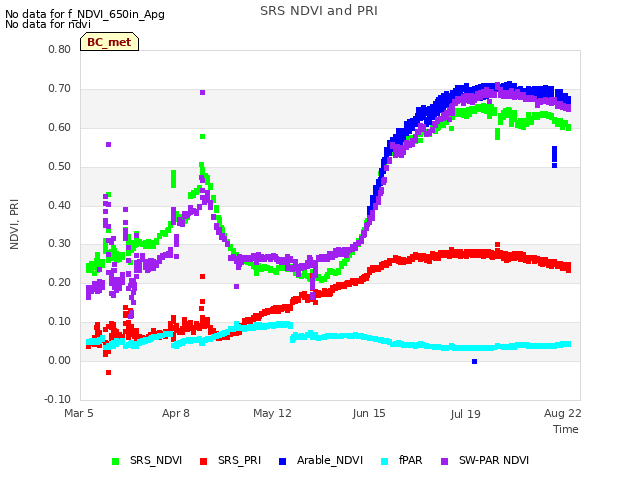This screenshot has height=480, width=640.
Task: Click the Mar 5 x-axis label
Action: click(79, 413)
